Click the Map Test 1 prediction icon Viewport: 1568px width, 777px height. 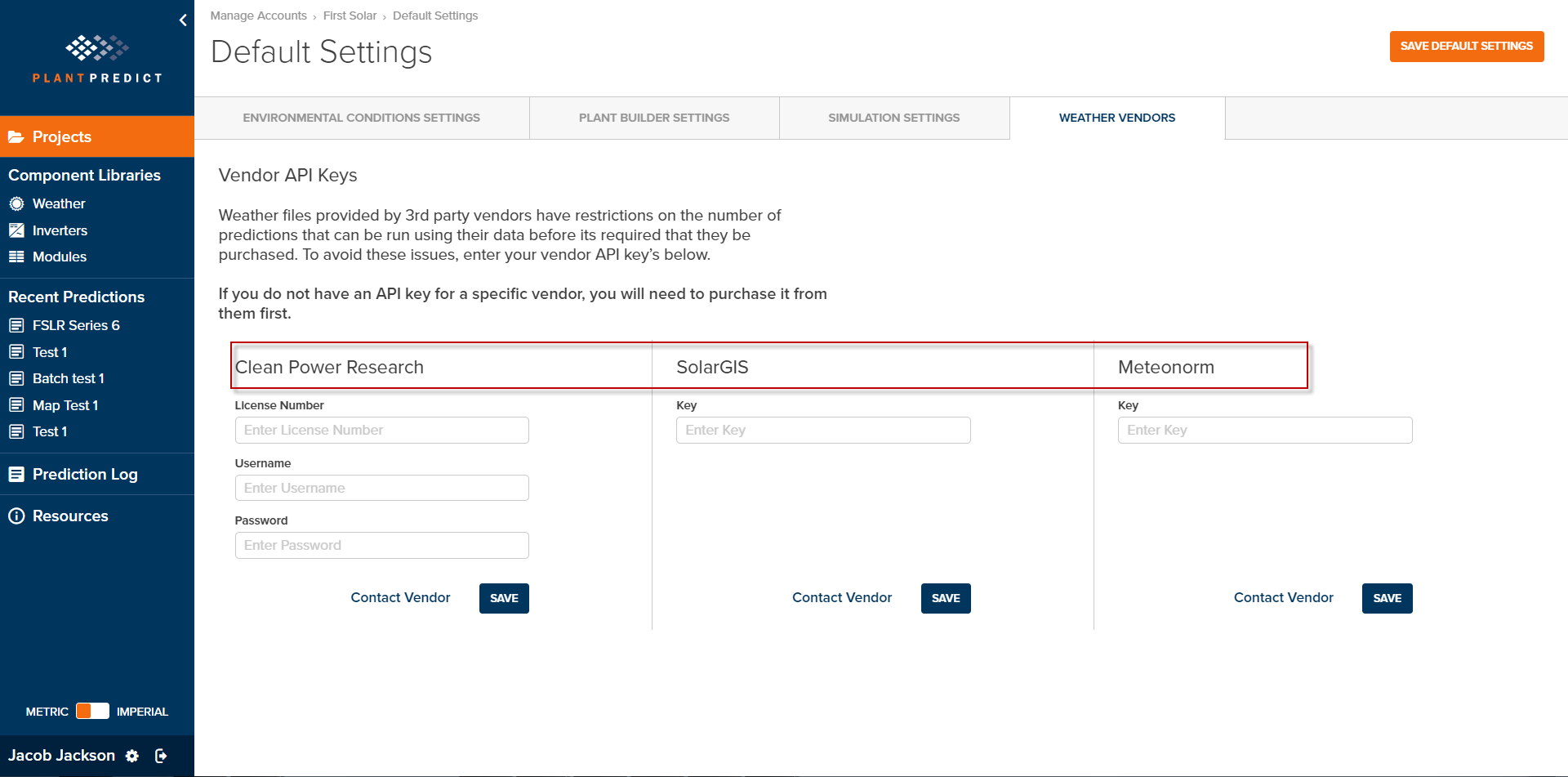16,405
